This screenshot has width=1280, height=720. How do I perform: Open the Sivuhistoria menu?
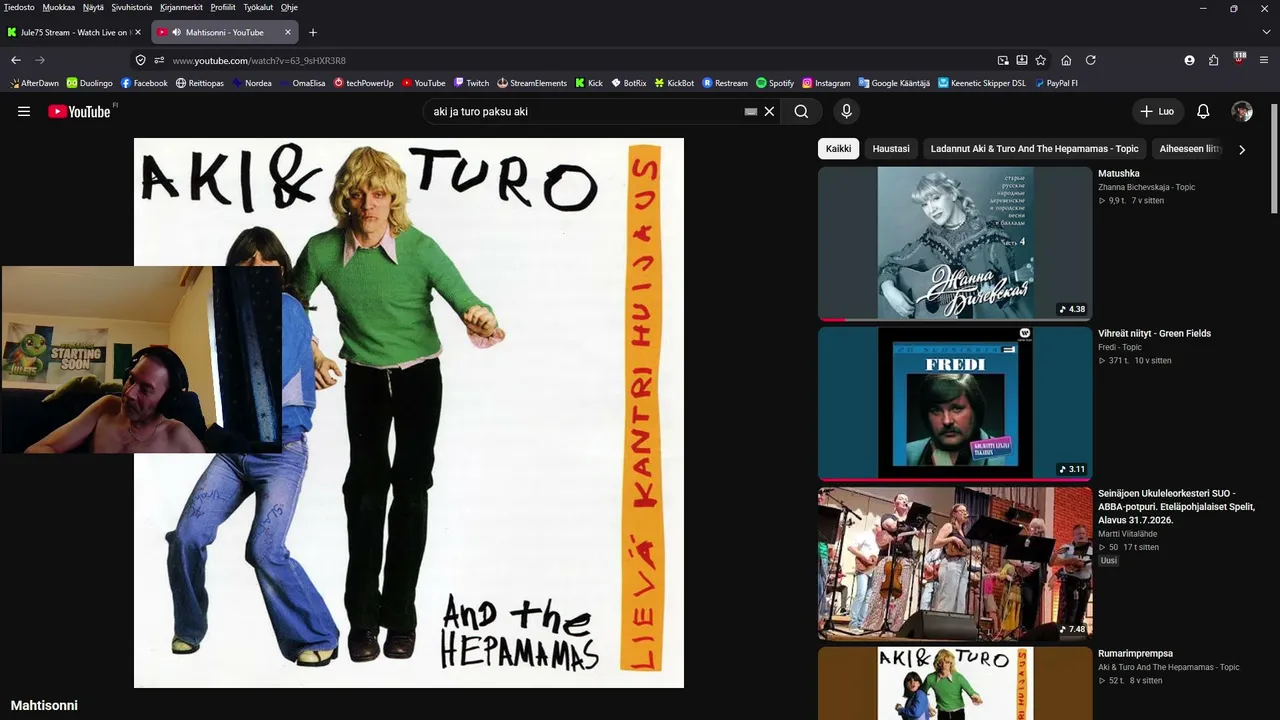tap(131, 7)
